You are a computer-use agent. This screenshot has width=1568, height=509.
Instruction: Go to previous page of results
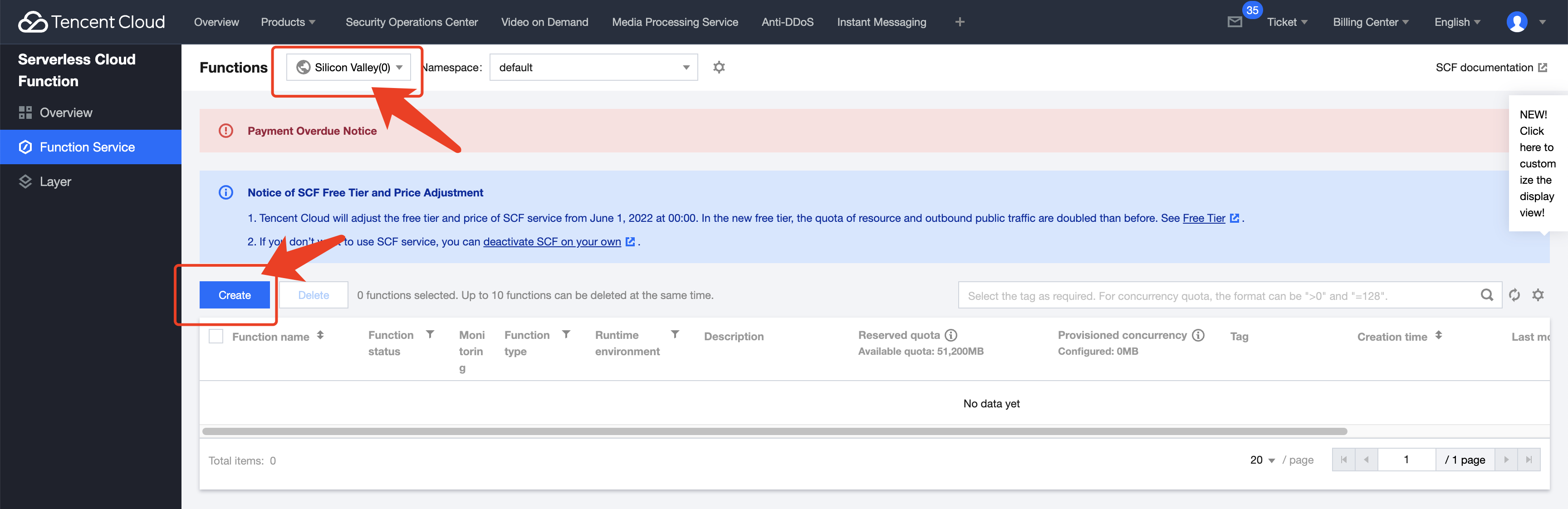[1367, 460]
